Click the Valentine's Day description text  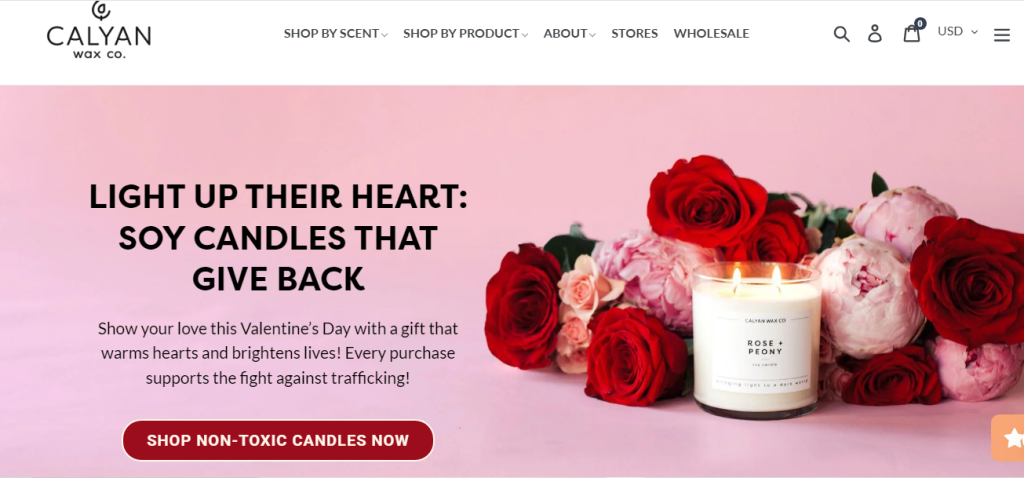tap(278, 353)
